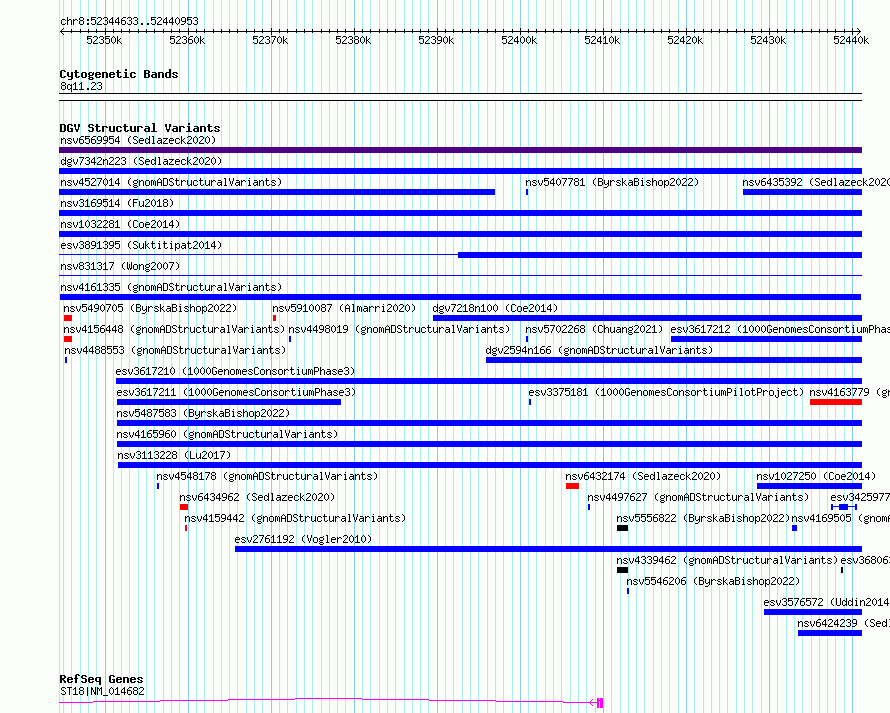Select the 52400k ruler tick label
This screenshot has width=890, height=713.
tap(519, 40)
